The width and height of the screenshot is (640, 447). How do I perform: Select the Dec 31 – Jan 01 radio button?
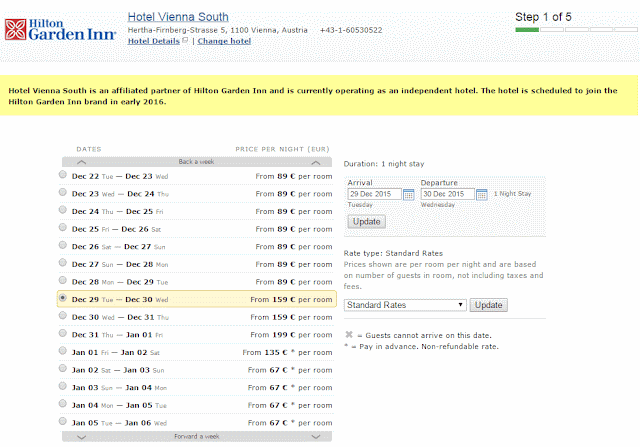62,333
